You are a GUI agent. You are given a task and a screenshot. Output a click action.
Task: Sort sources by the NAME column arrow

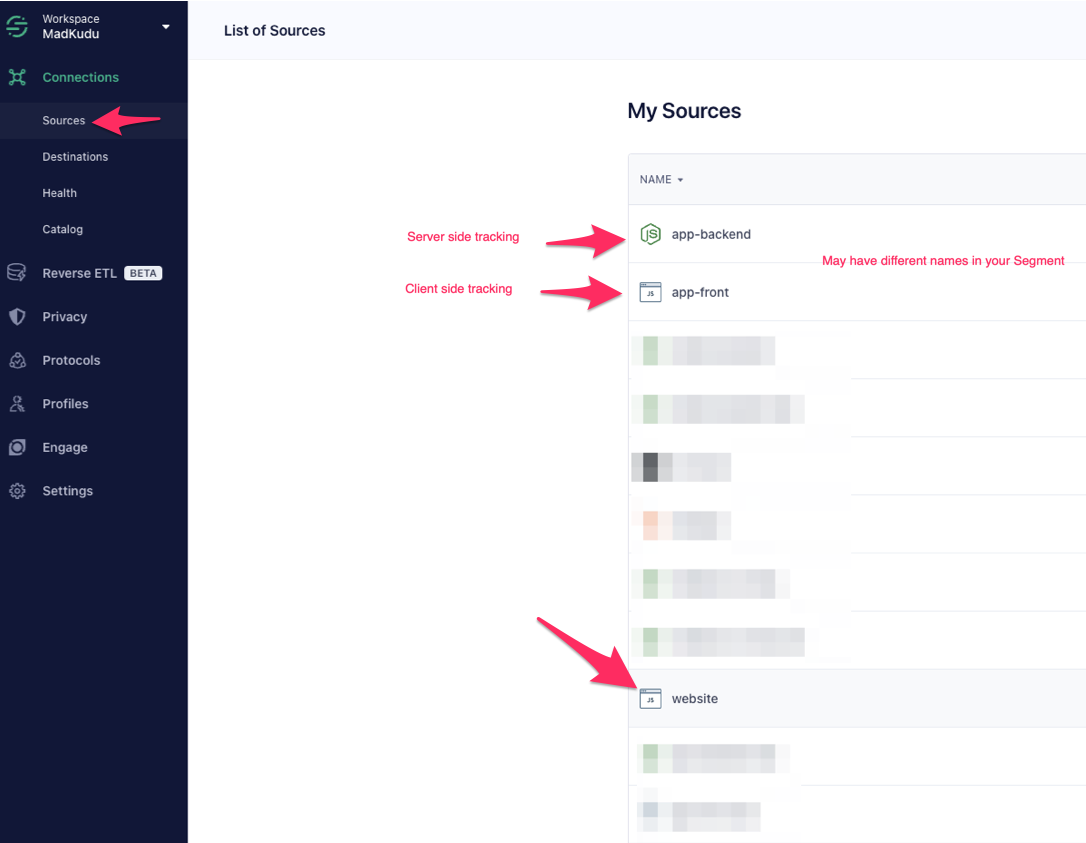point(680,180)
